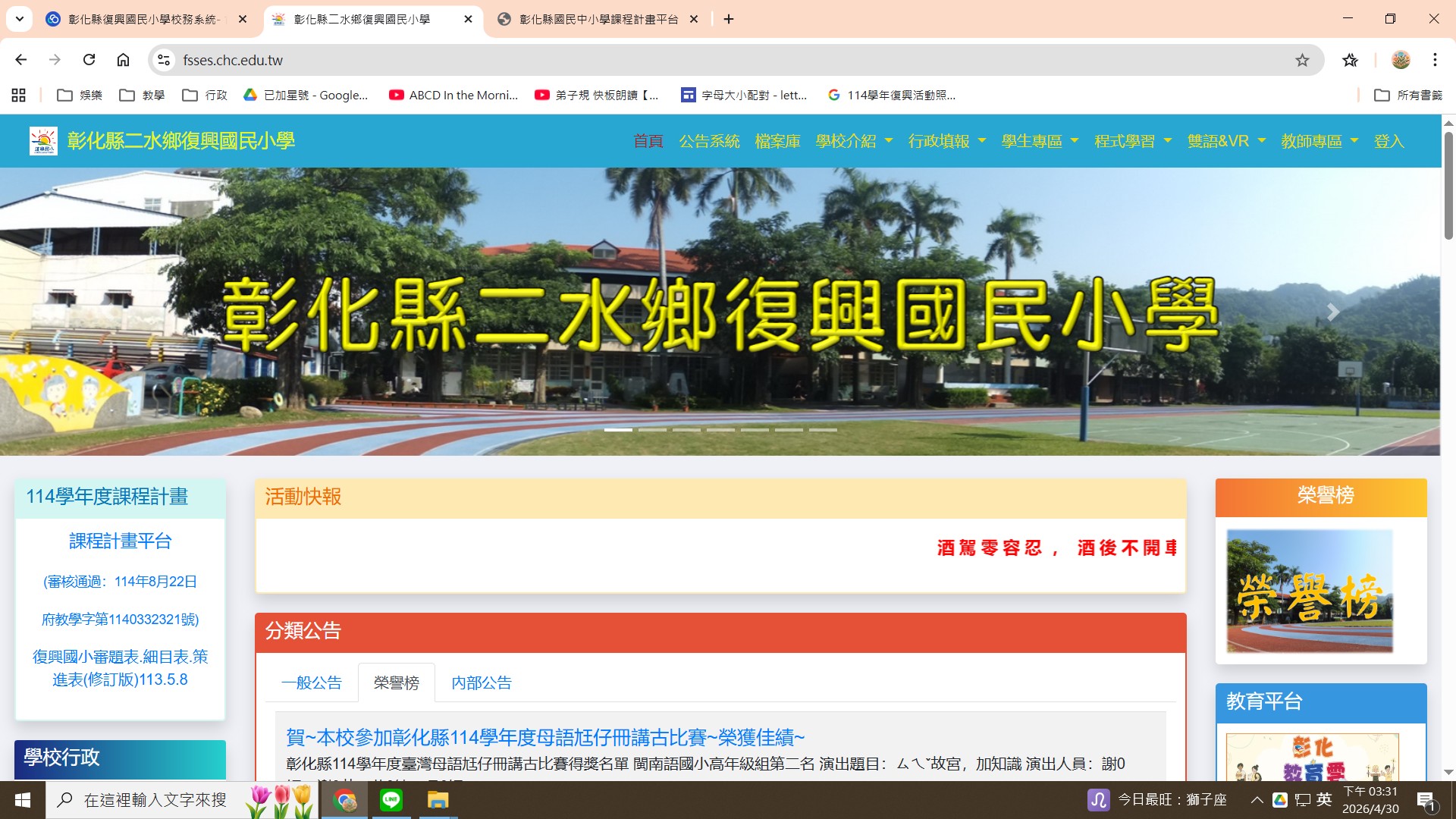Open the 娛樂 bookmark folder
Viewport: 1456px width, 819px height.
[x=80, y=95]
